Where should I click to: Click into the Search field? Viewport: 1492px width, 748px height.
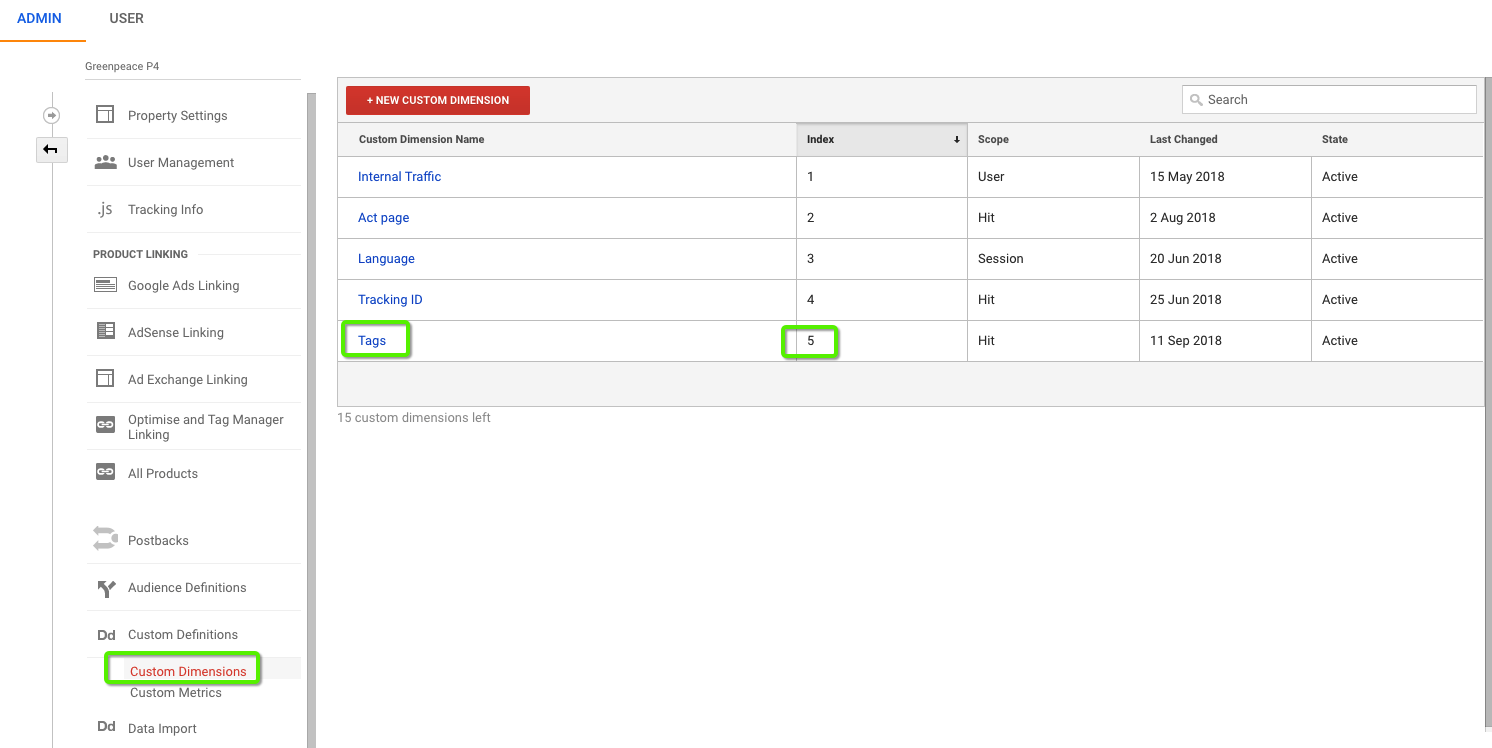pyautogui.click(x=1329, y=100)
